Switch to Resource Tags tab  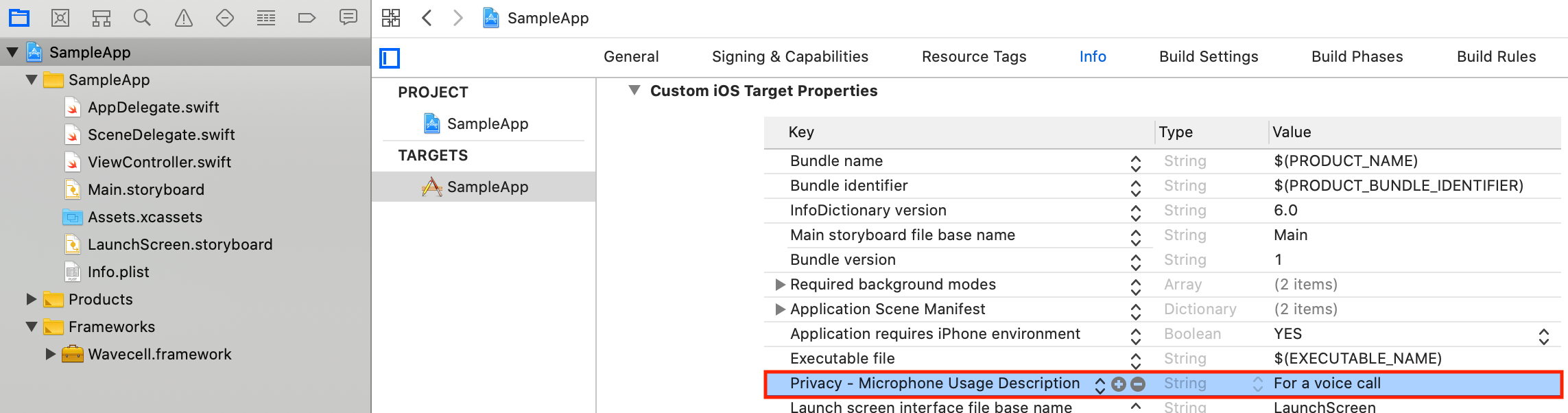[x=974, y=56]
